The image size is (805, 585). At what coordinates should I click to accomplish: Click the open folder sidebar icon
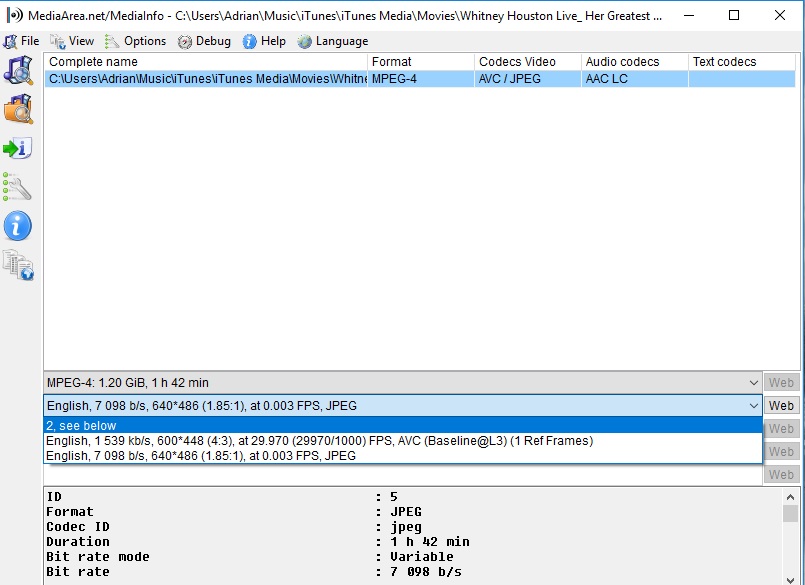(18, 109)
